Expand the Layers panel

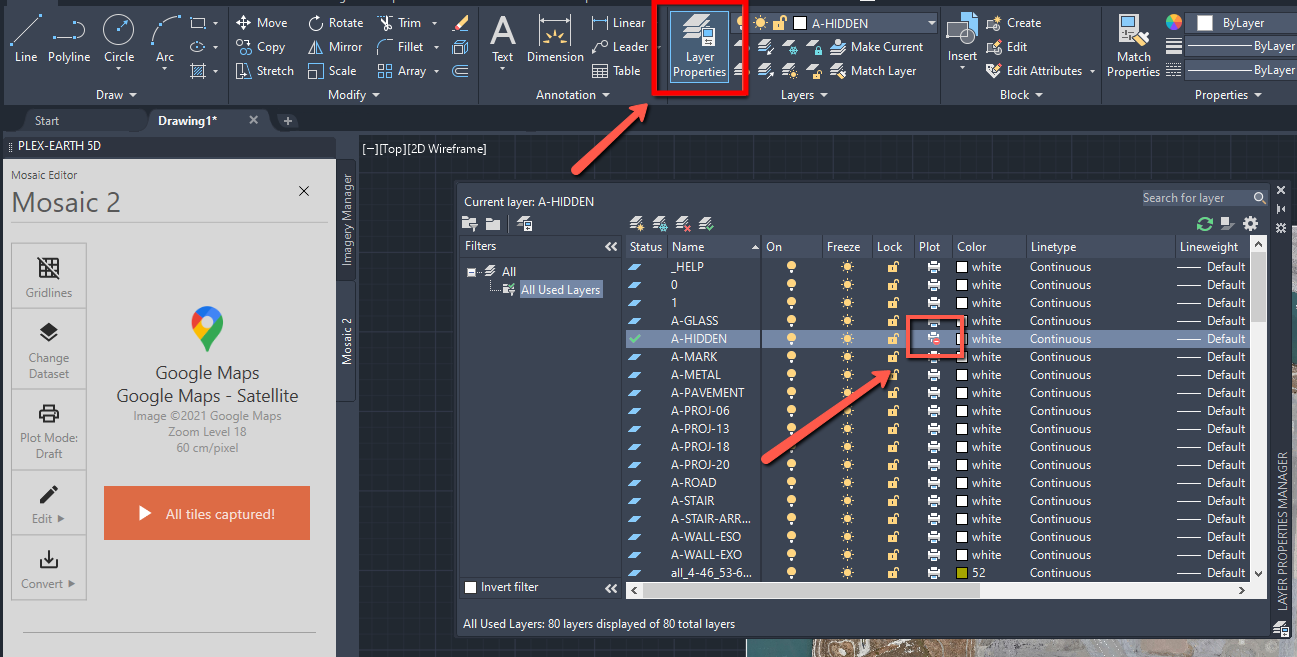804,95
